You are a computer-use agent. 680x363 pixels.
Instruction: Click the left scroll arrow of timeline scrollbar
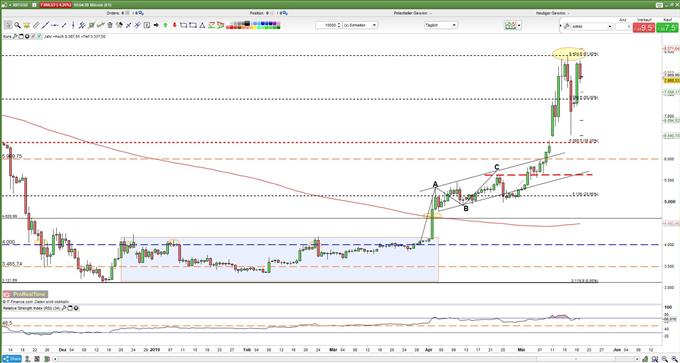click(x=55, y=359)
